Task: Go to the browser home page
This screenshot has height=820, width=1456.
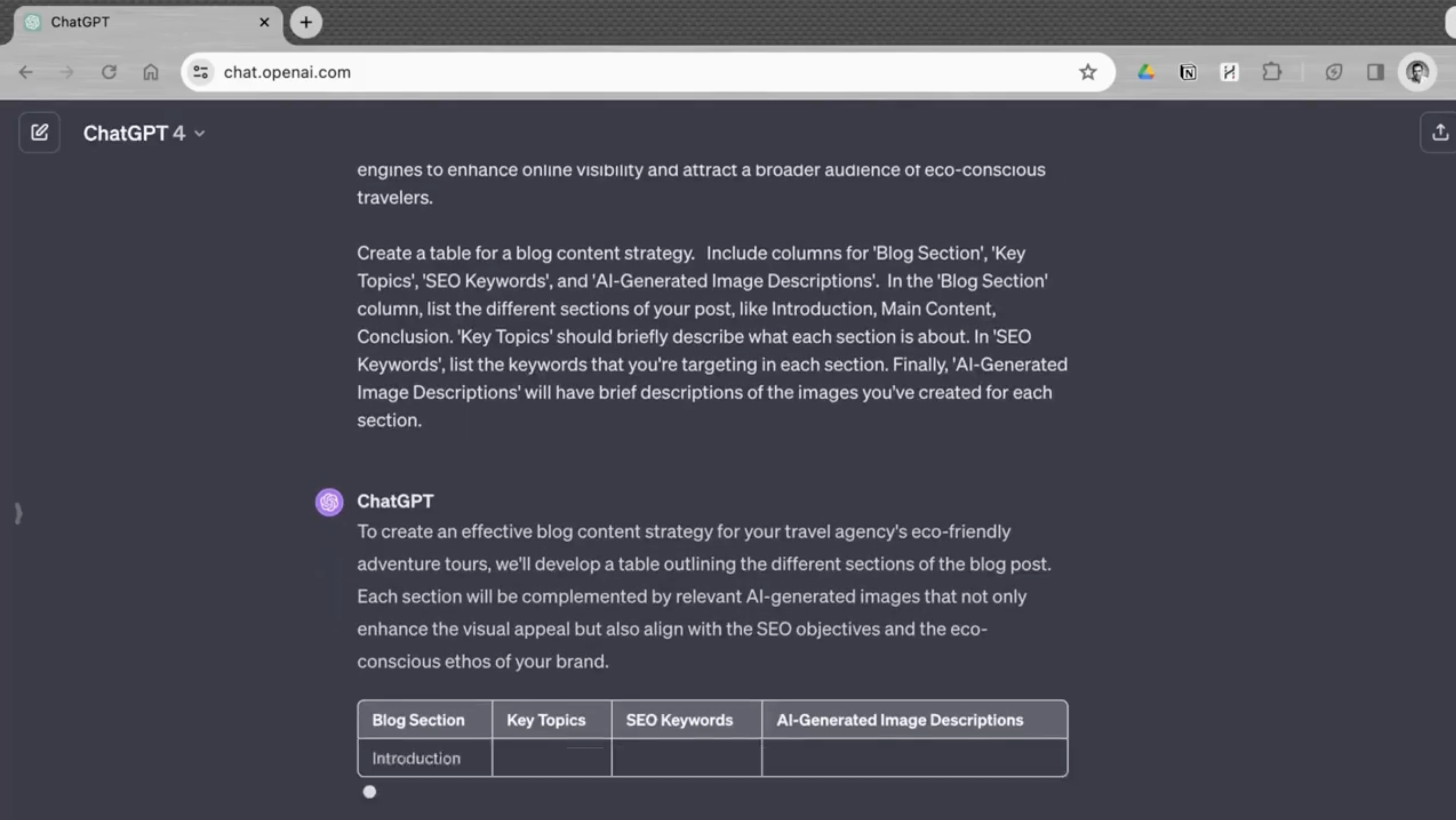Action: click(x=150, y=72)
